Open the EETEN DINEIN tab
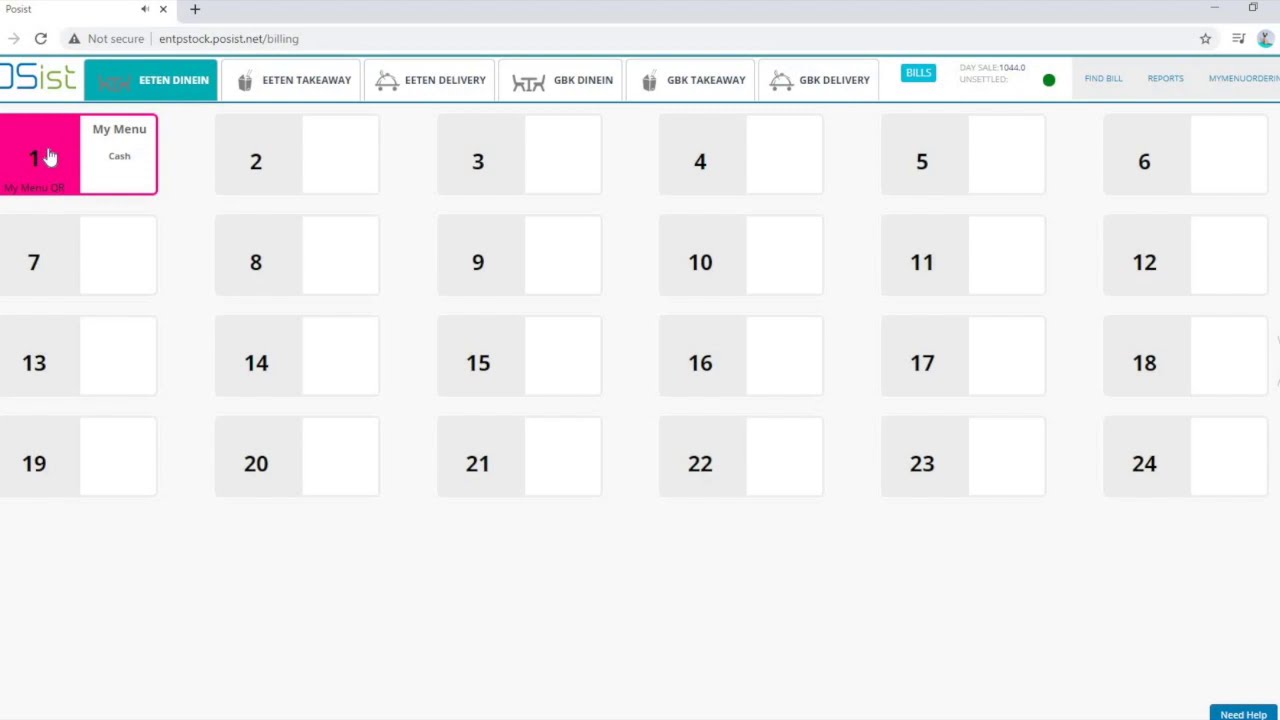Viewport: 1280px width, 720px height. pyautogui.click(x=150, y=80)
